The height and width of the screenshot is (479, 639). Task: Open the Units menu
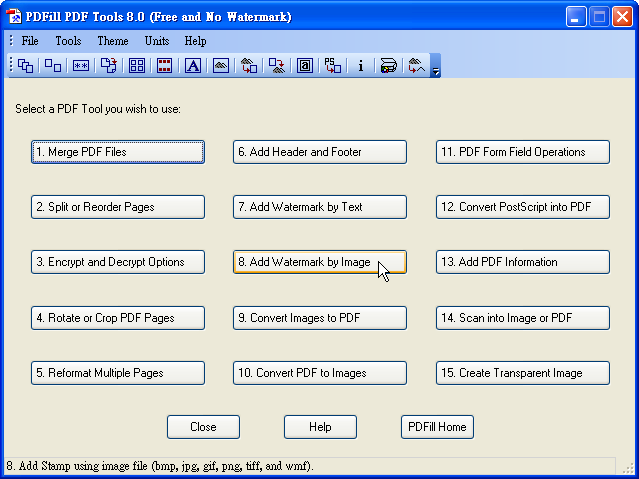[156, 41]
